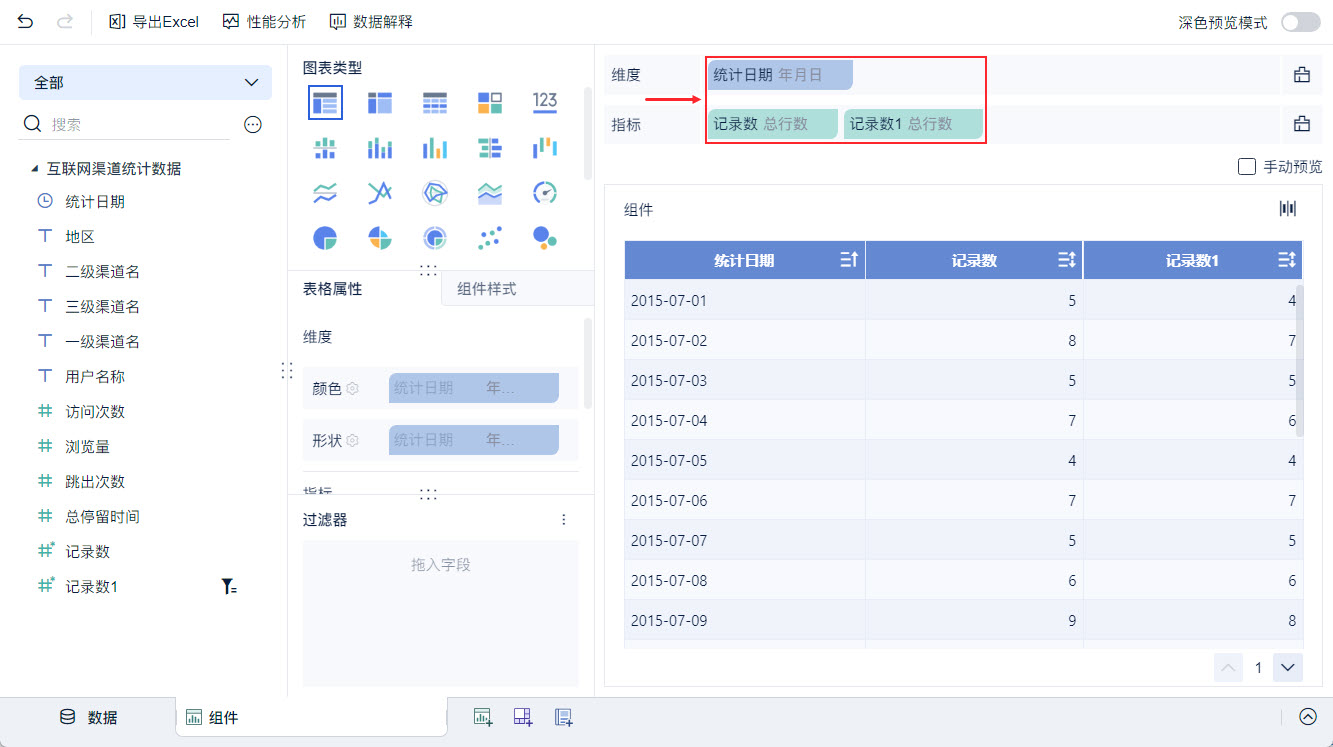
Task: Switch to the 表格属性 tab
Action: (333, 289)
